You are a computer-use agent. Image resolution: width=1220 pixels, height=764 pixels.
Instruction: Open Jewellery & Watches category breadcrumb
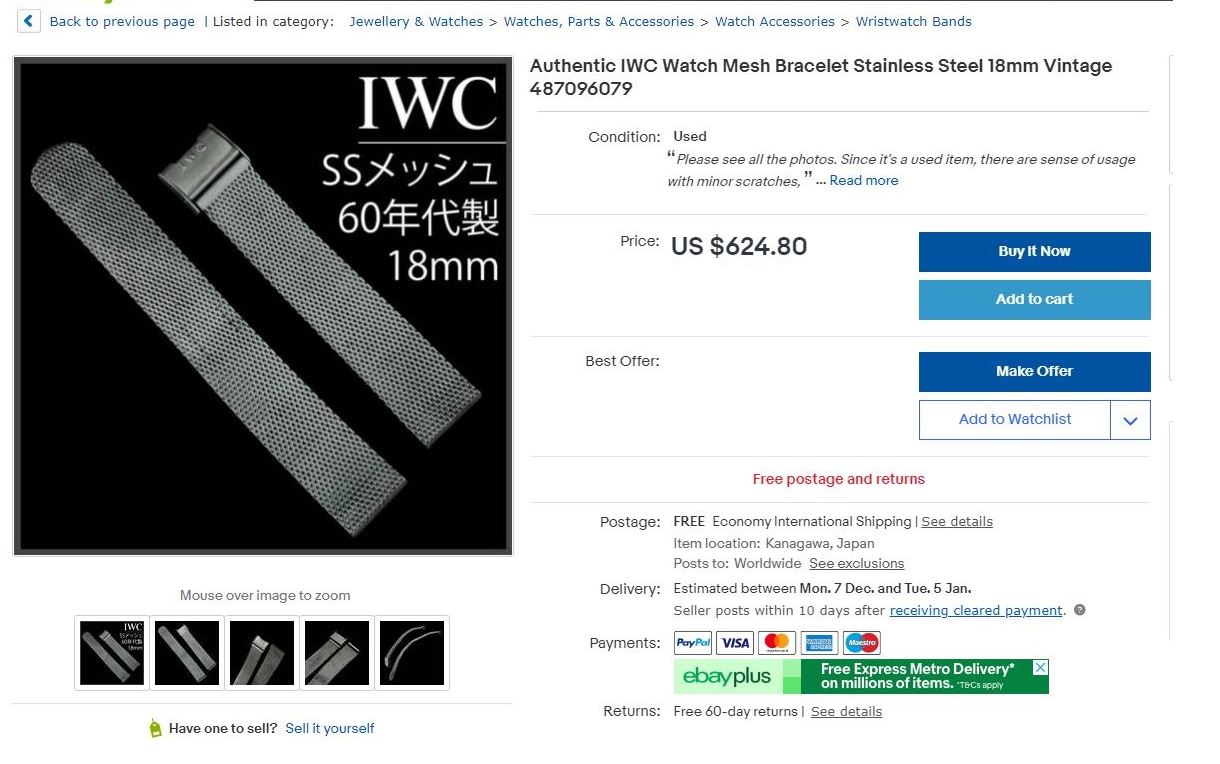tap(416, 21)
